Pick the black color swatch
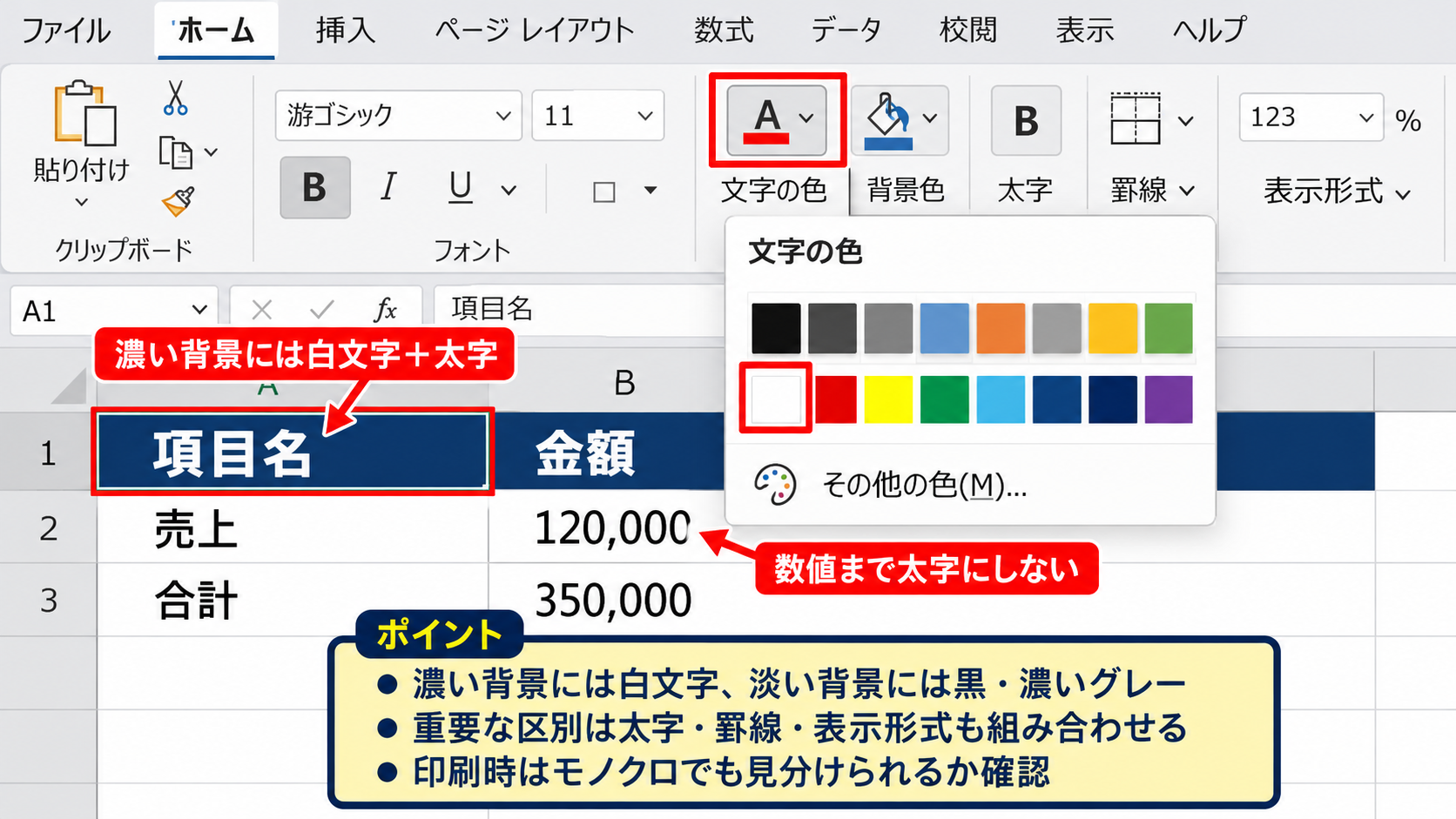 pos(776,328)
